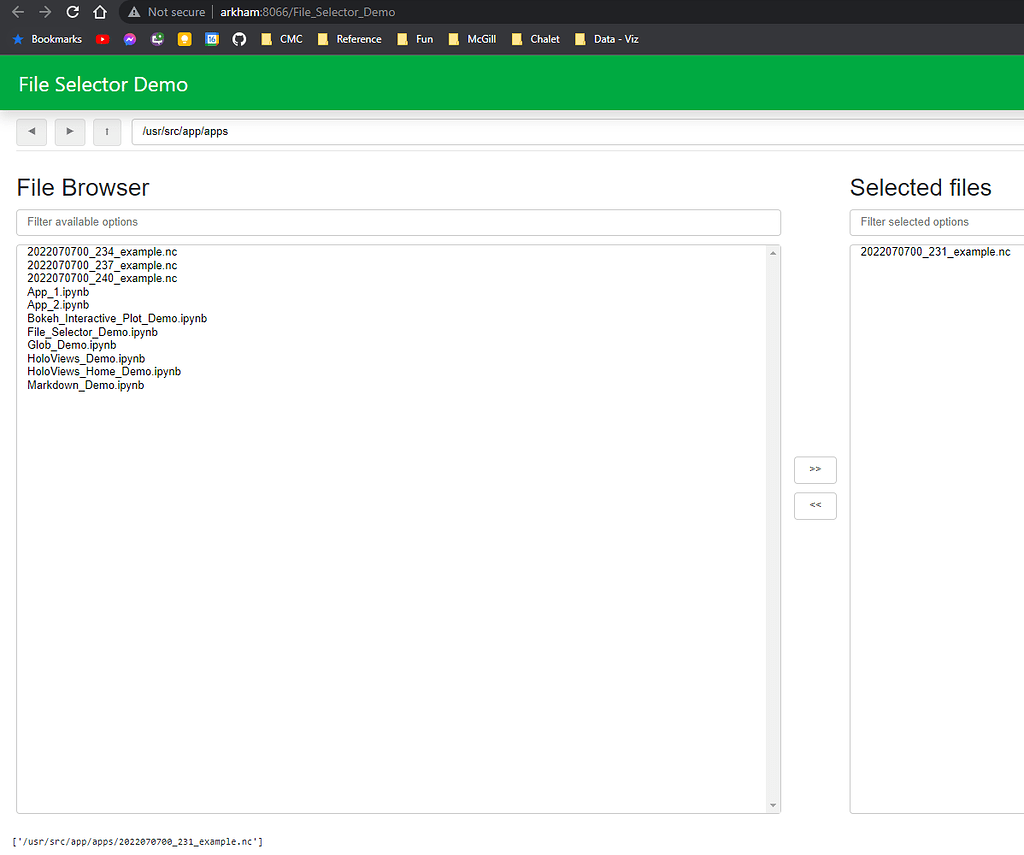Open the Messenger bookmark
Screen dimensions: 1024x855
click(x=129, y=39)
